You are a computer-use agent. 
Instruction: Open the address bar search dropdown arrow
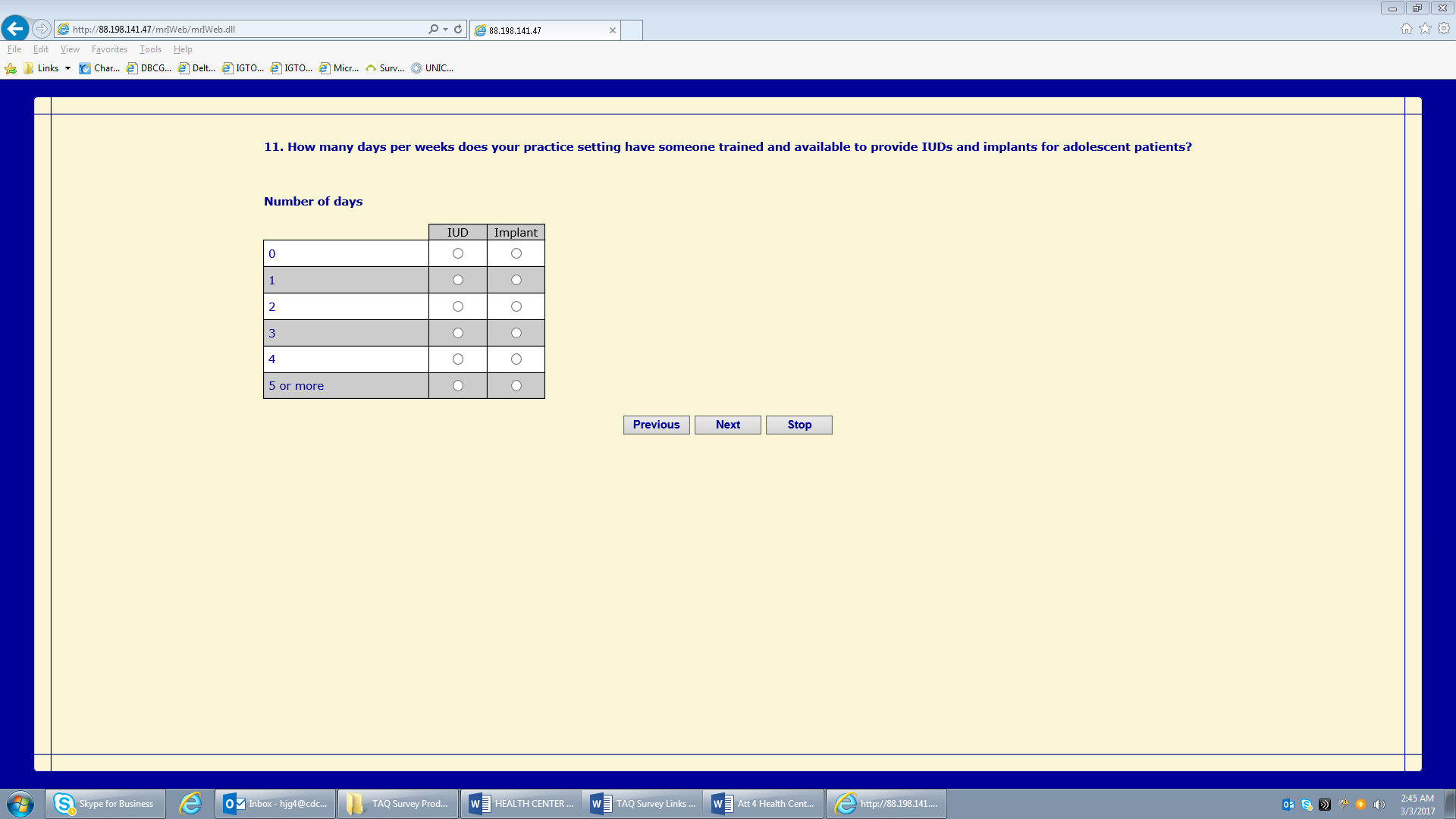click(445, 30)
